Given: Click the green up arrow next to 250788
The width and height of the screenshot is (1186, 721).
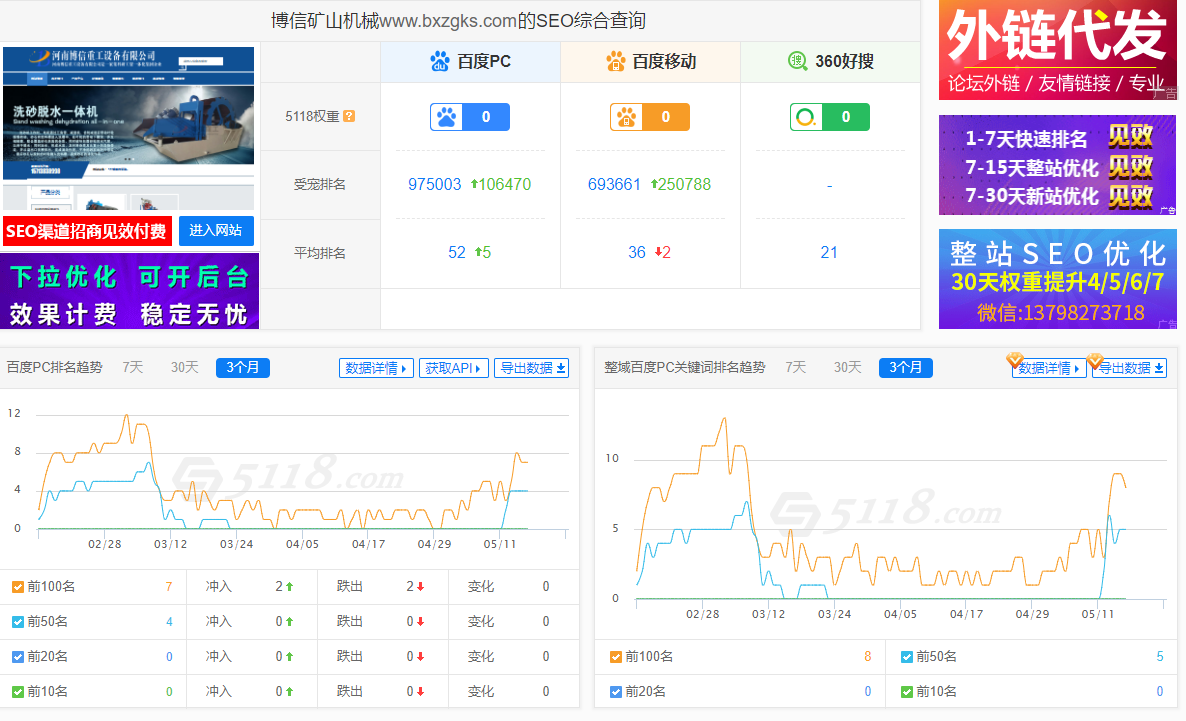Looking at the screenshot, I should pos(654,184).
